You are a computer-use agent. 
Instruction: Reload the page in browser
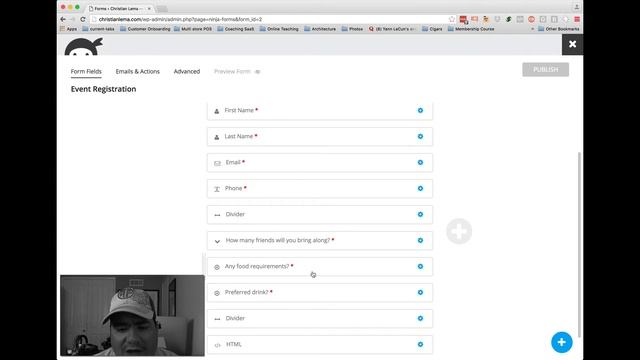click(x=82, y=19)
